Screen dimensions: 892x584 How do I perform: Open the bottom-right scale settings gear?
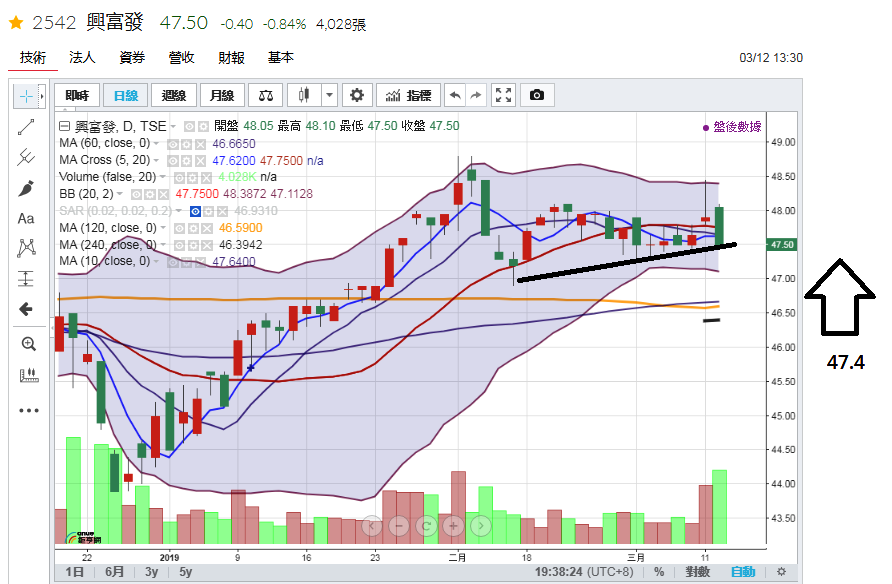tap(782, 571)
